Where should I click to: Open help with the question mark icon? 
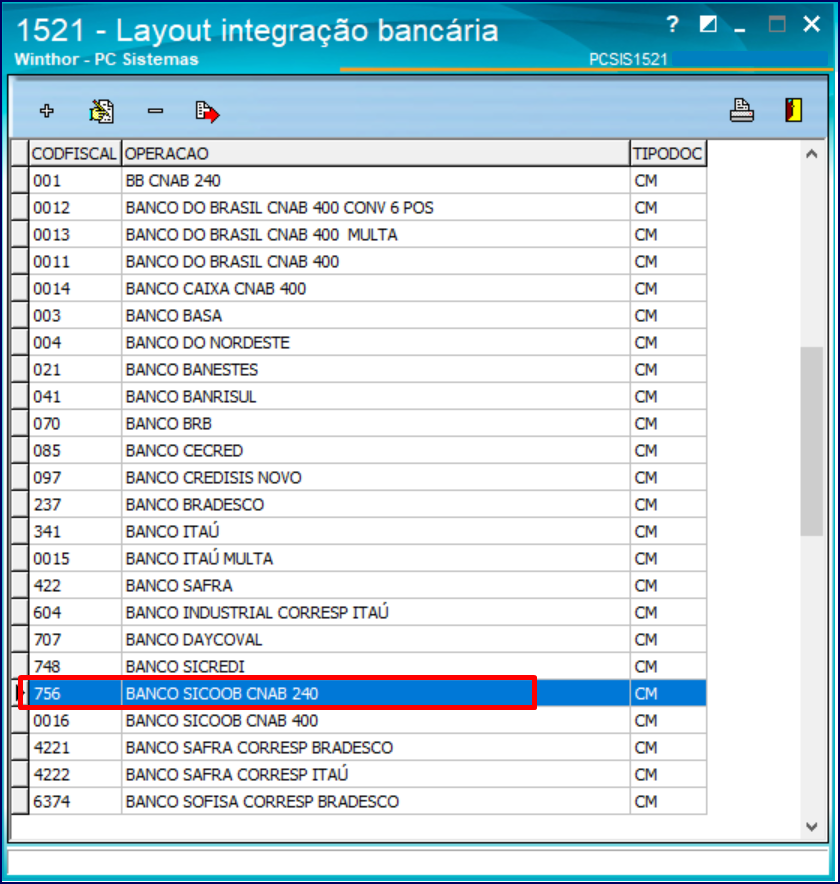click(x=672, y=24)
